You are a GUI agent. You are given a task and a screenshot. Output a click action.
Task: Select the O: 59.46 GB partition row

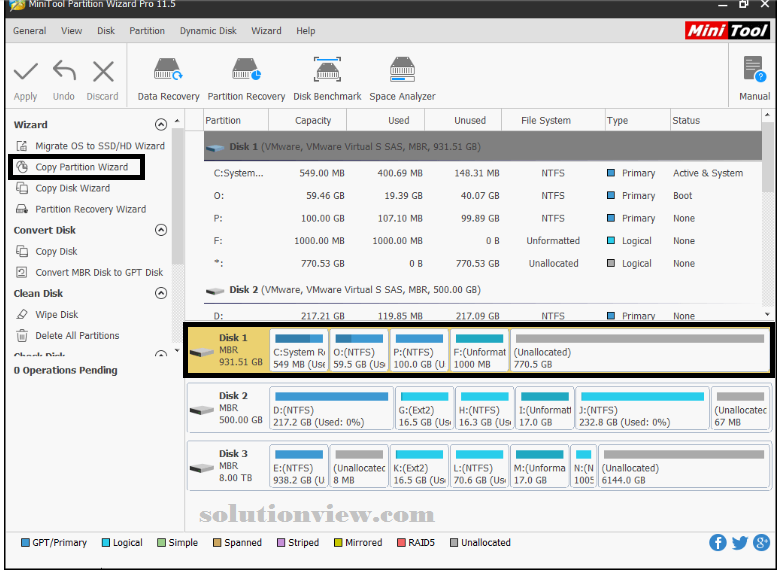click(483, 196)
